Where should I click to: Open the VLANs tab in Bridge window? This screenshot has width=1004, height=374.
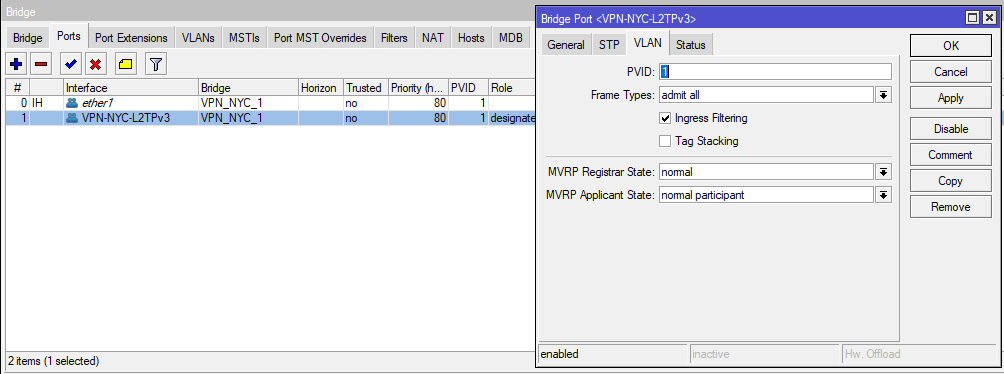(198, 38)
